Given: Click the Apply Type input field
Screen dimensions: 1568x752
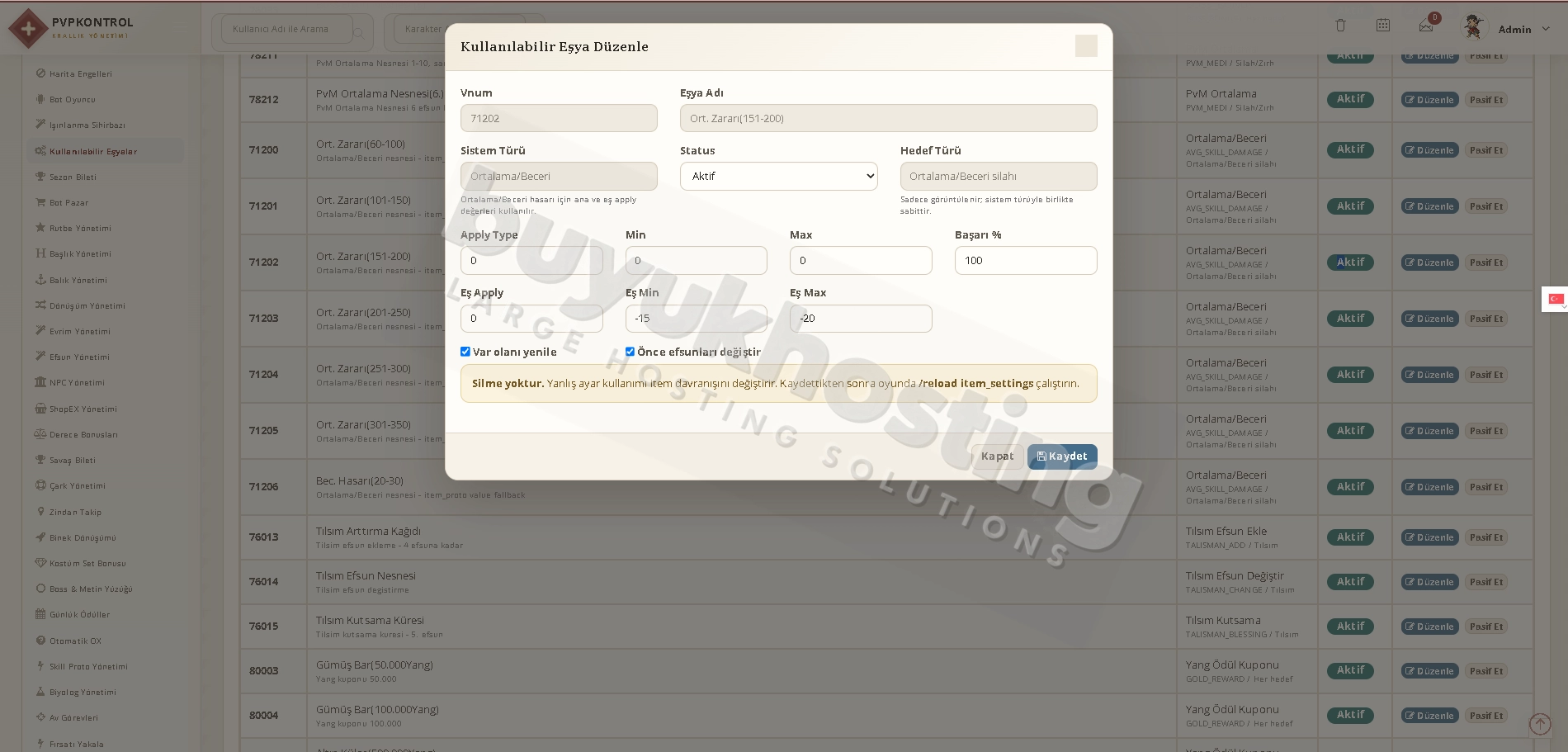Looking at the screenshot, I should (531, 260).
